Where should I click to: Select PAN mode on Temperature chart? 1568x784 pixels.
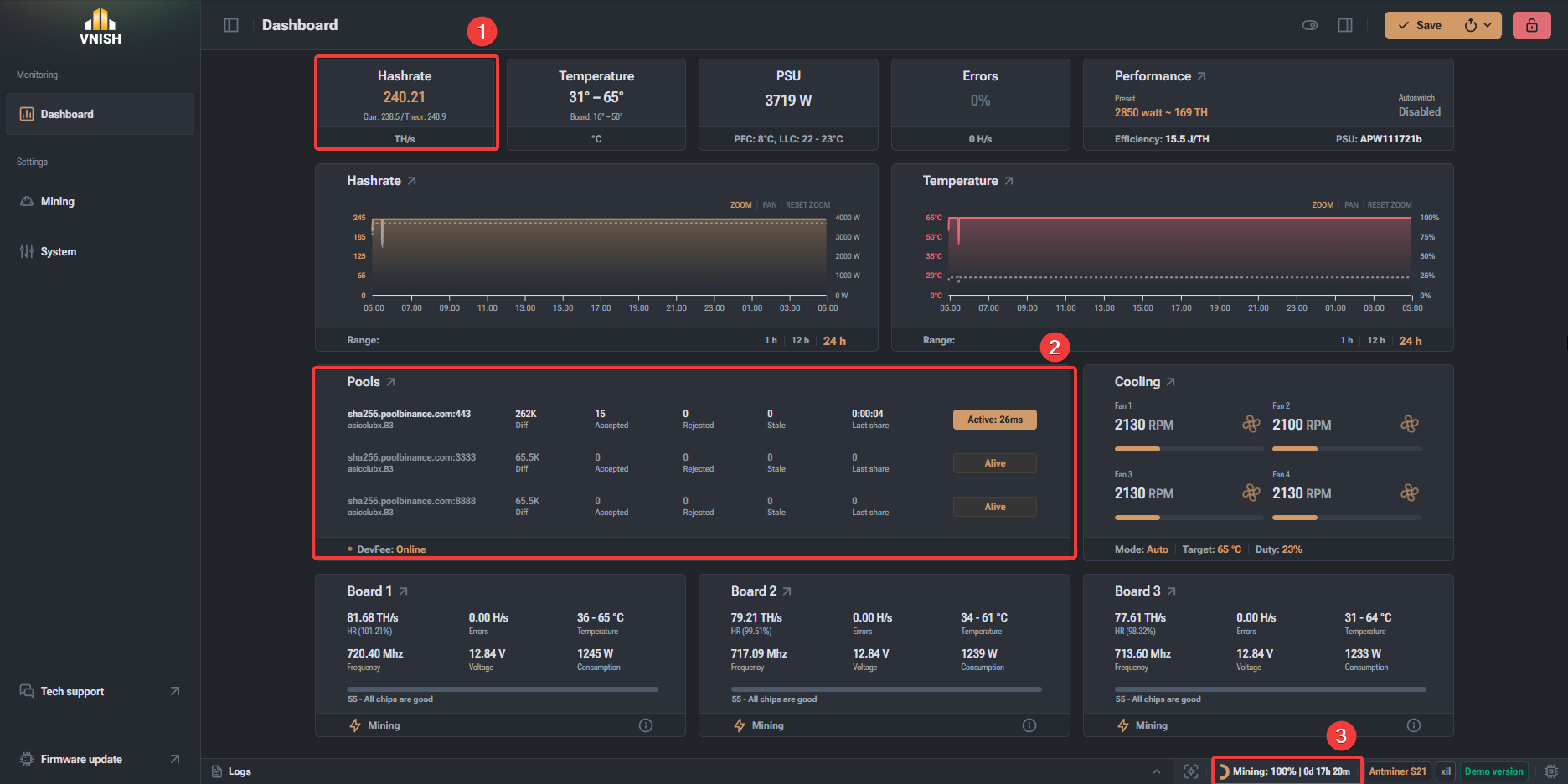(1351, 205)
